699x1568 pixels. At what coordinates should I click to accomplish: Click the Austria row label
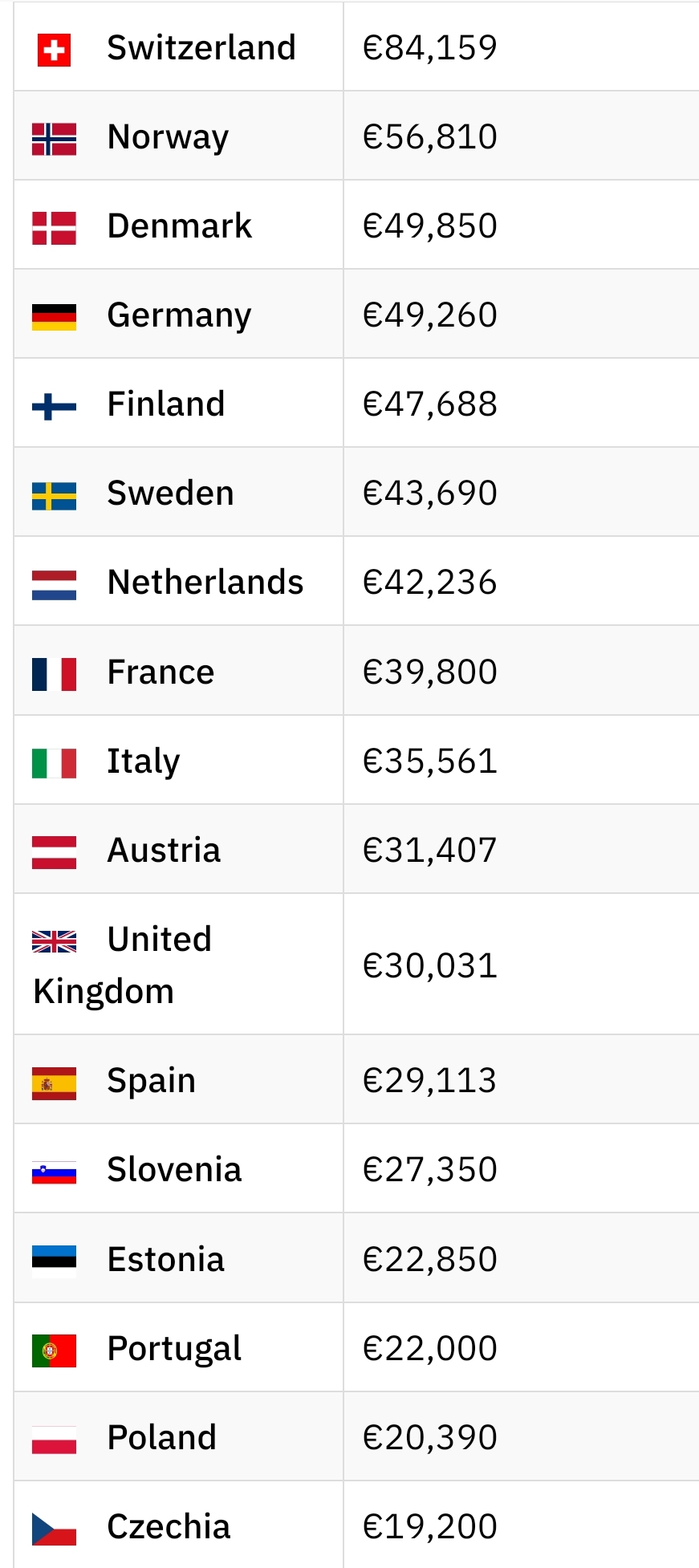click(x=164, y=850)
